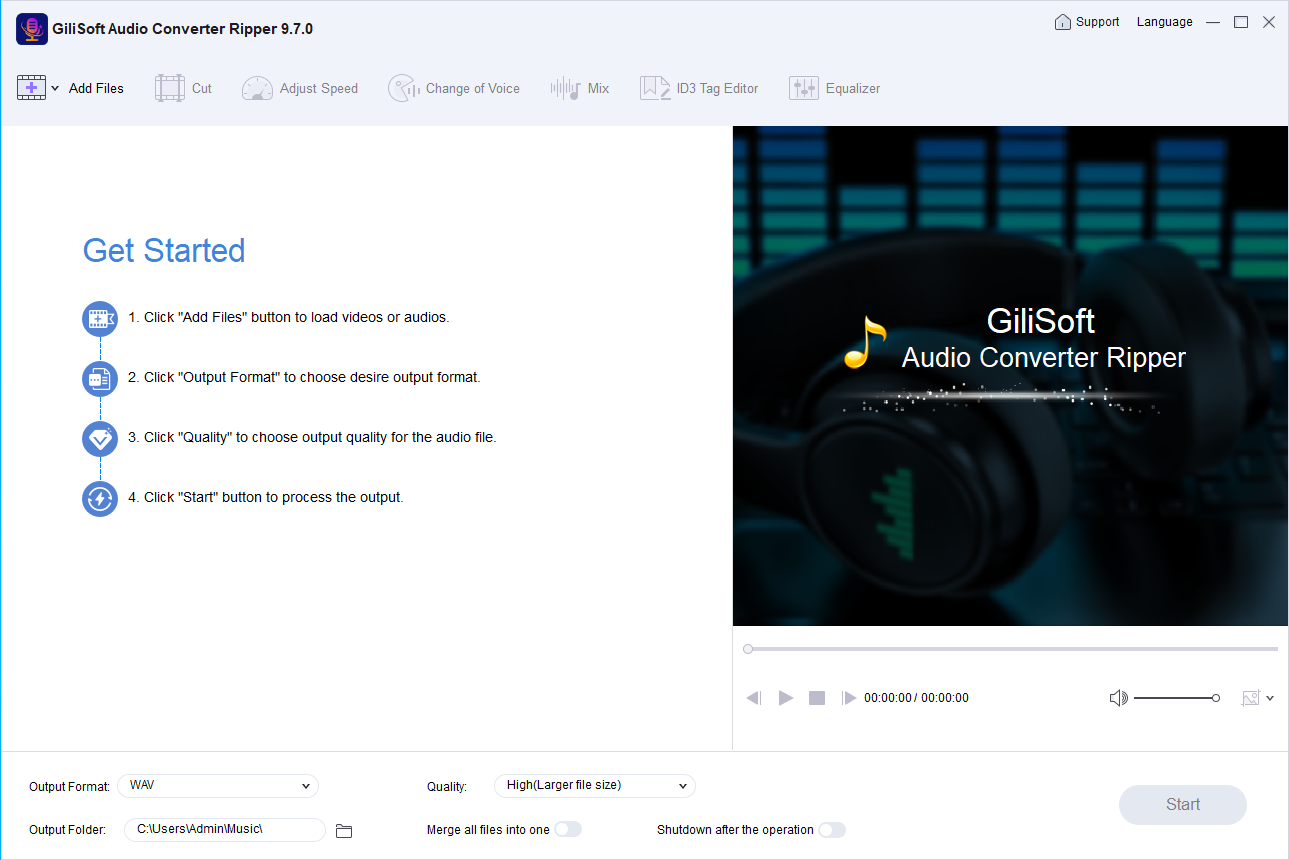Open the Equalizer tool
This screenshot has width=1289, height=860.
click(834, 88)
